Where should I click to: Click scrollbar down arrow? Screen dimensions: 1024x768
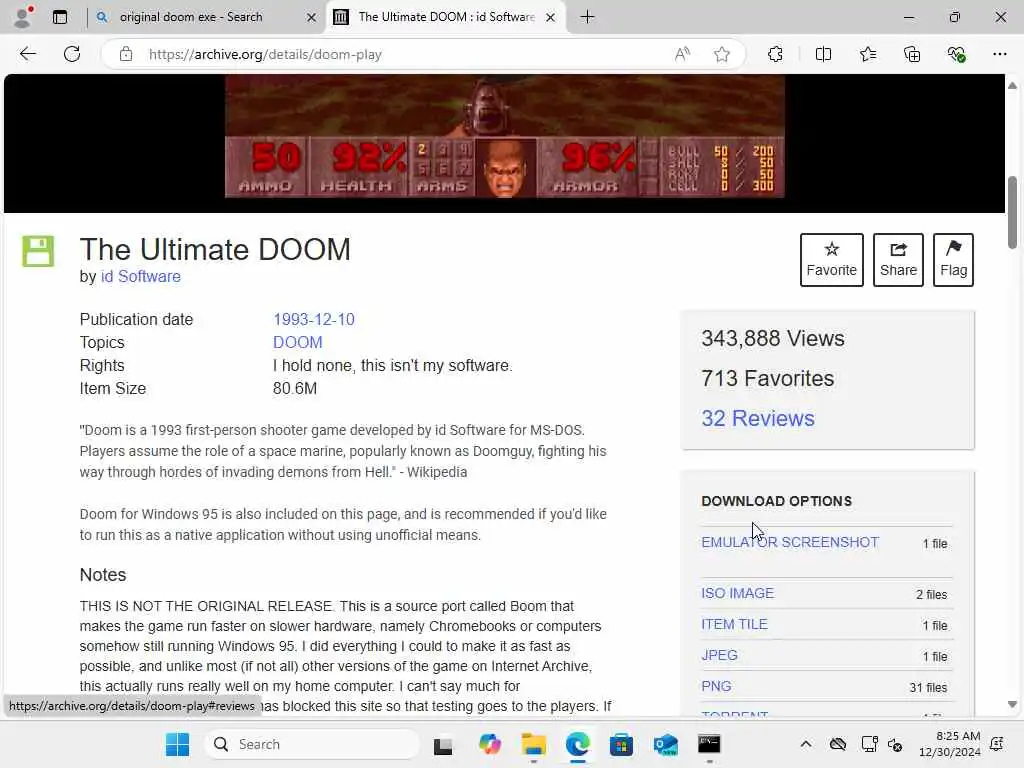point(1012,705)
